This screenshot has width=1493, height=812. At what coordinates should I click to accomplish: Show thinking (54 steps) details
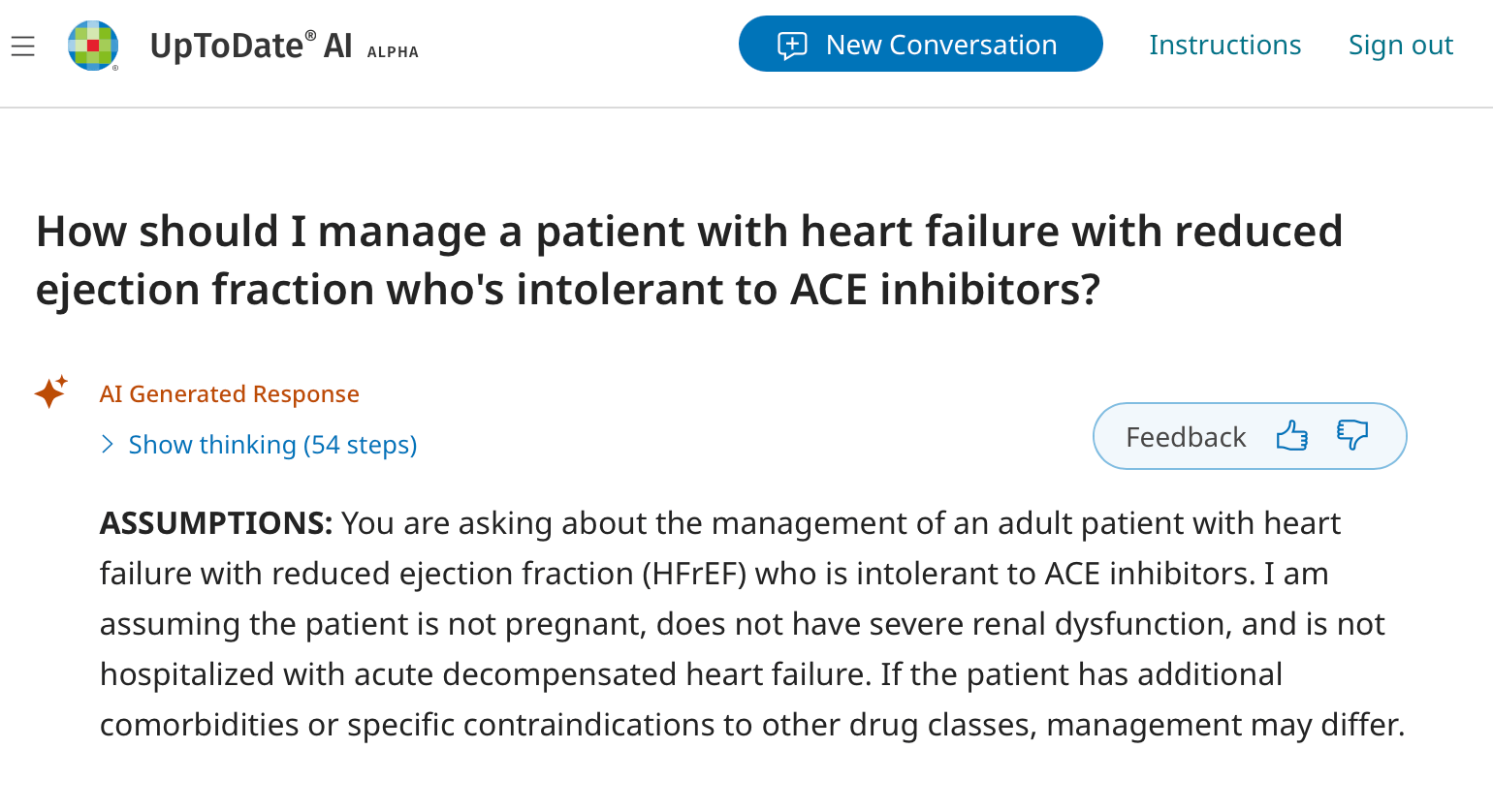point(272,445)
